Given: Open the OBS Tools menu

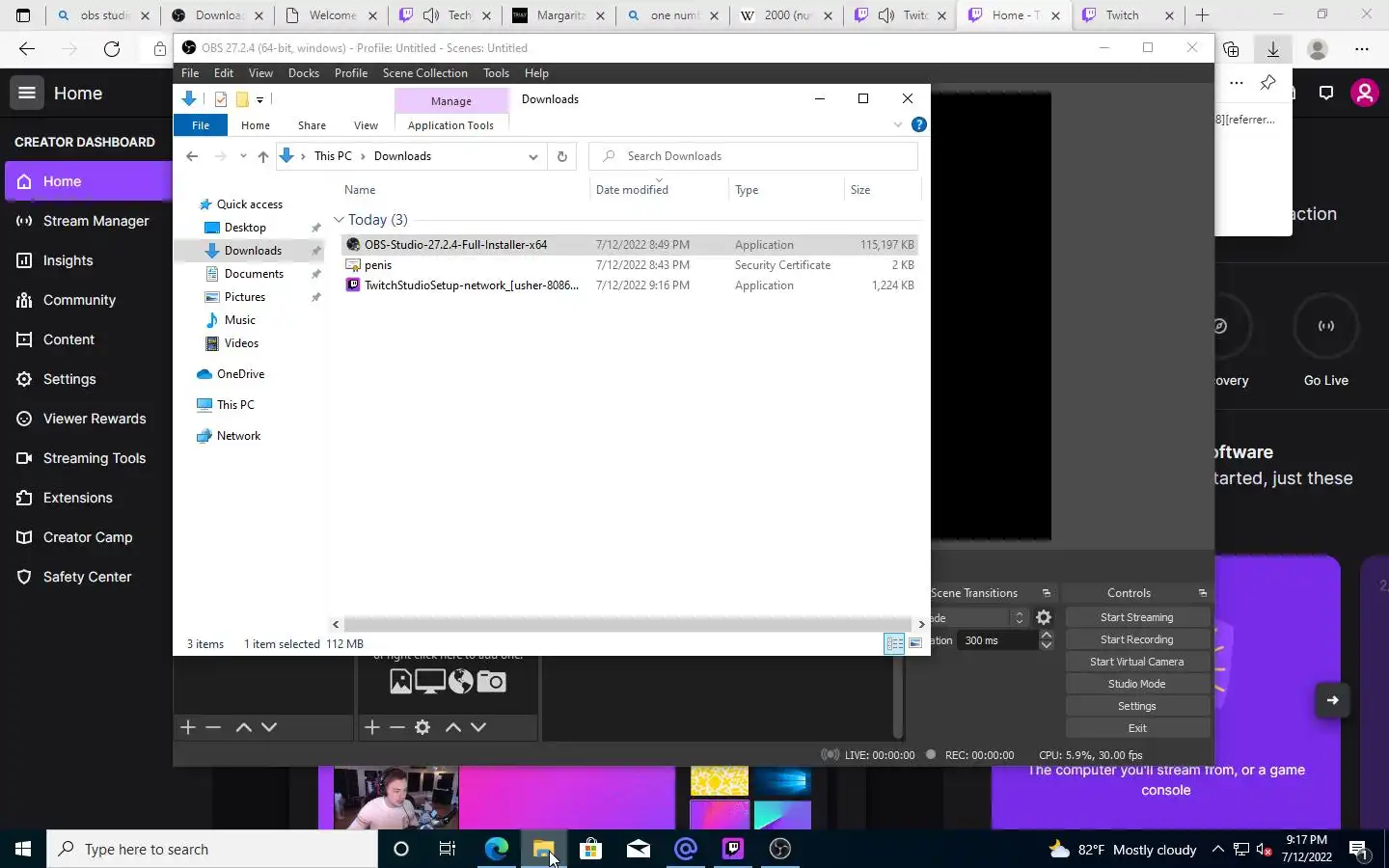Looking at the screenshot, I should point(496,73).
